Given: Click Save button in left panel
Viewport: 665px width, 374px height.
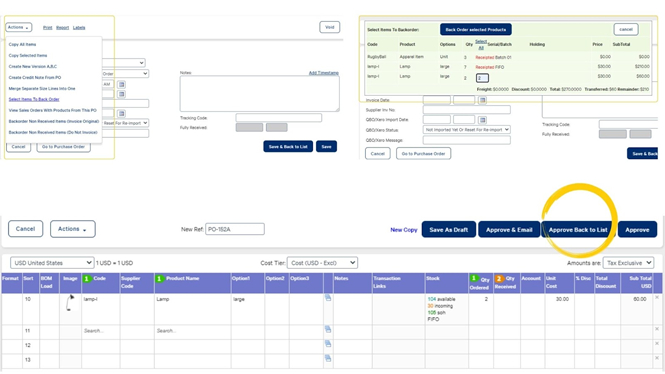Looking at the screenshot, I should click(326, 147).
